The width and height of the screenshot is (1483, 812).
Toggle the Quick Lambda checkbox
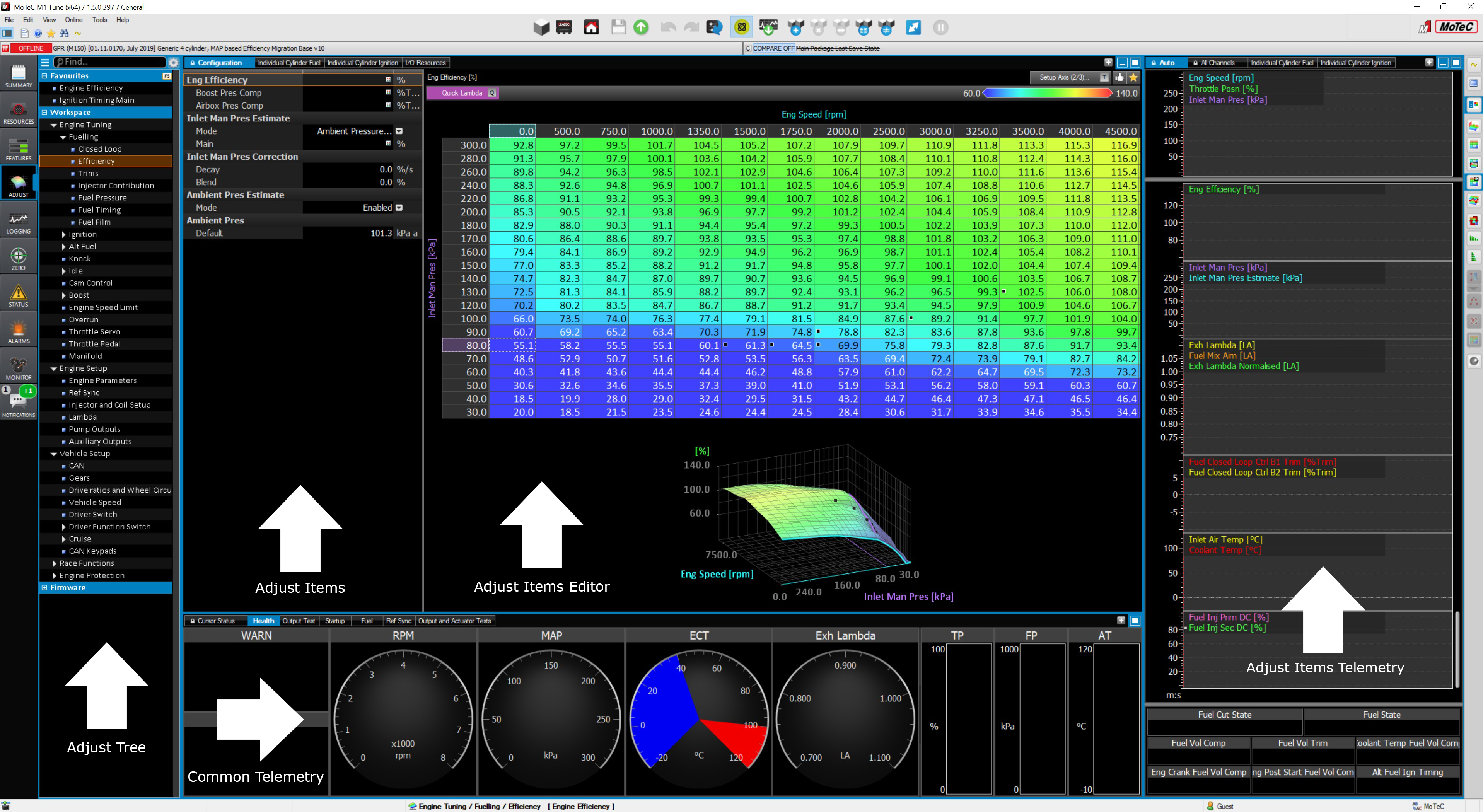pos(492,93)
